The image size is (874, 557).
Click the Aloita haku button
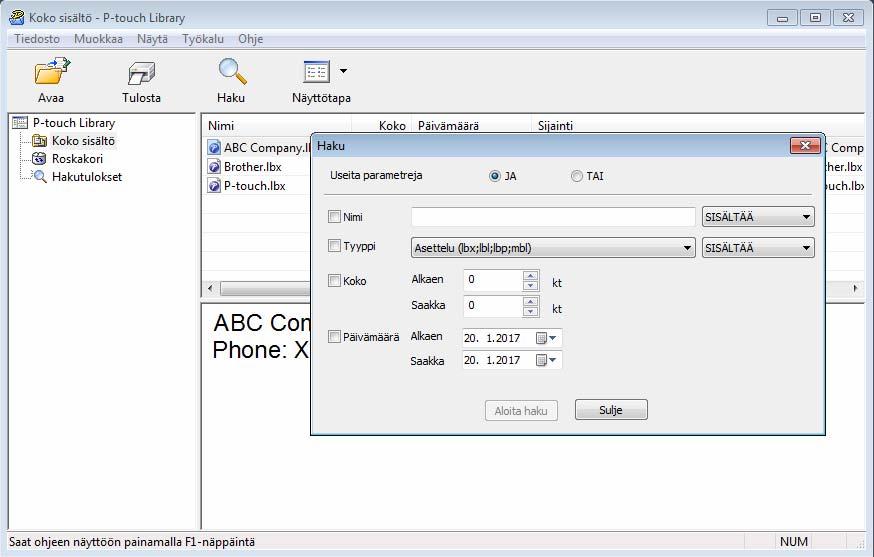[x=521, y=411]
